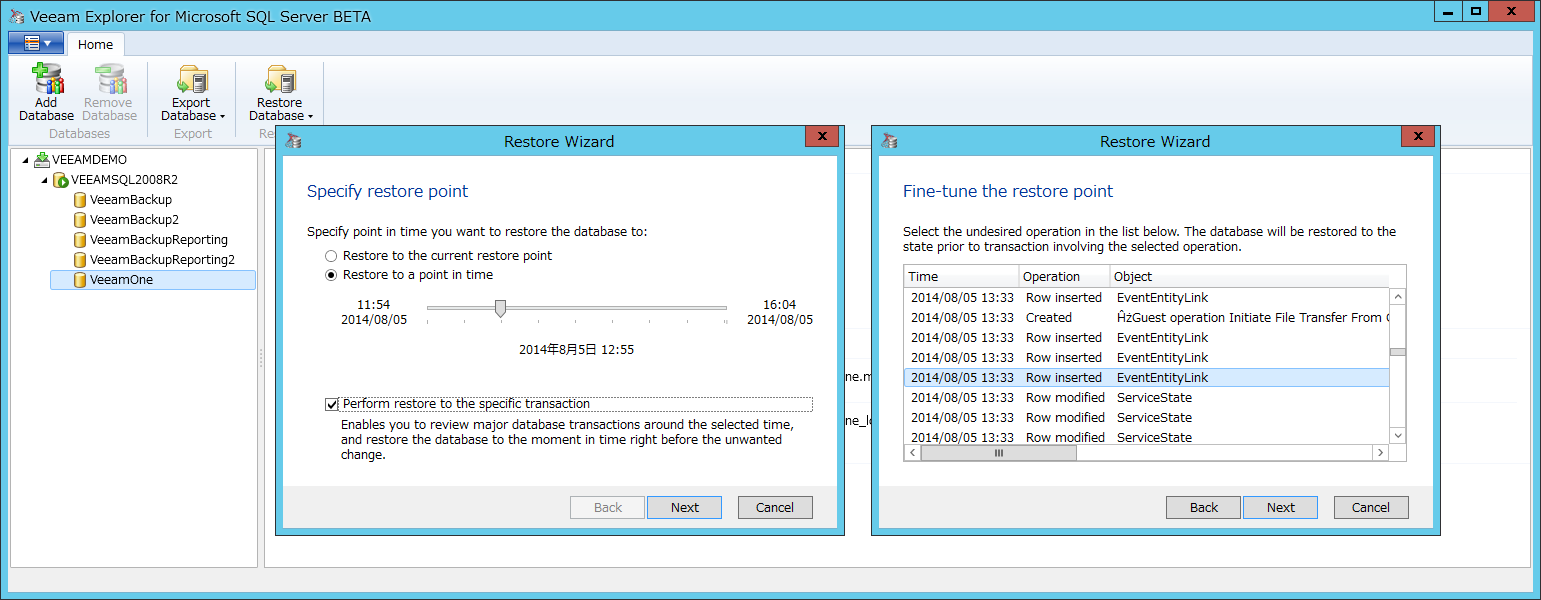Click the Export Database icon

pyautogui.click(x=191, y=79)
